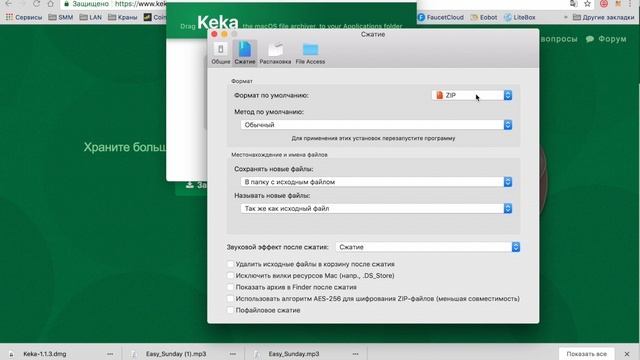Open the default method Обычный dropdown
The image size is (640, 360).
(376, 125)
